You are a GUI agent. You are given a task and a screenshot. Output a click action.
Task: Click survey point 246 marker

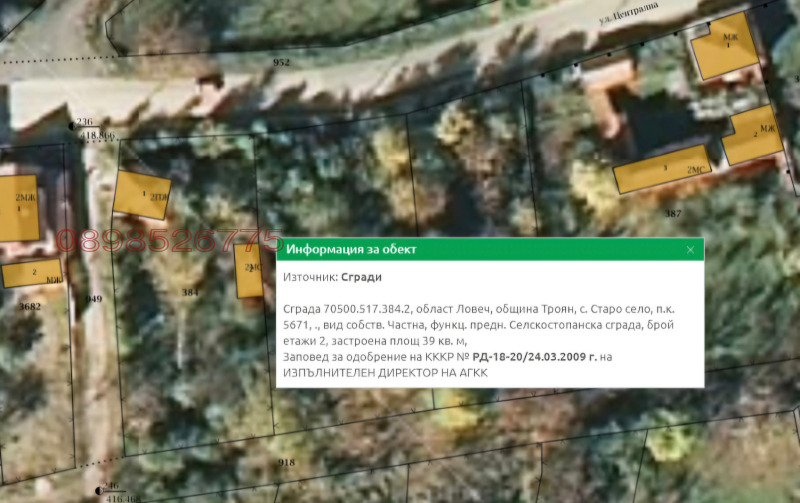pos(98,491)
